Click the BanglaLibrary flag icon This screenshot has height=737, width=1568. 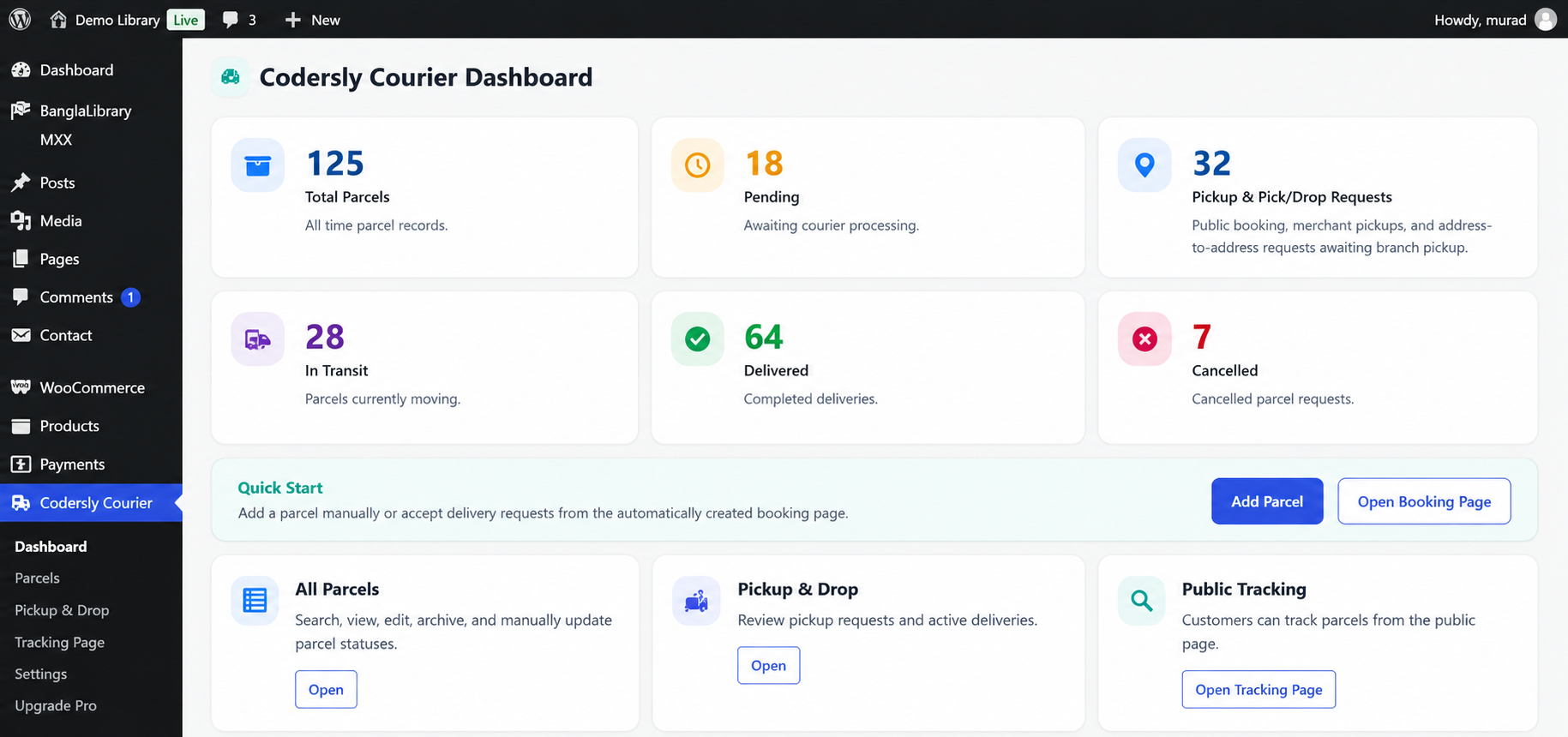tap(21, 110)
